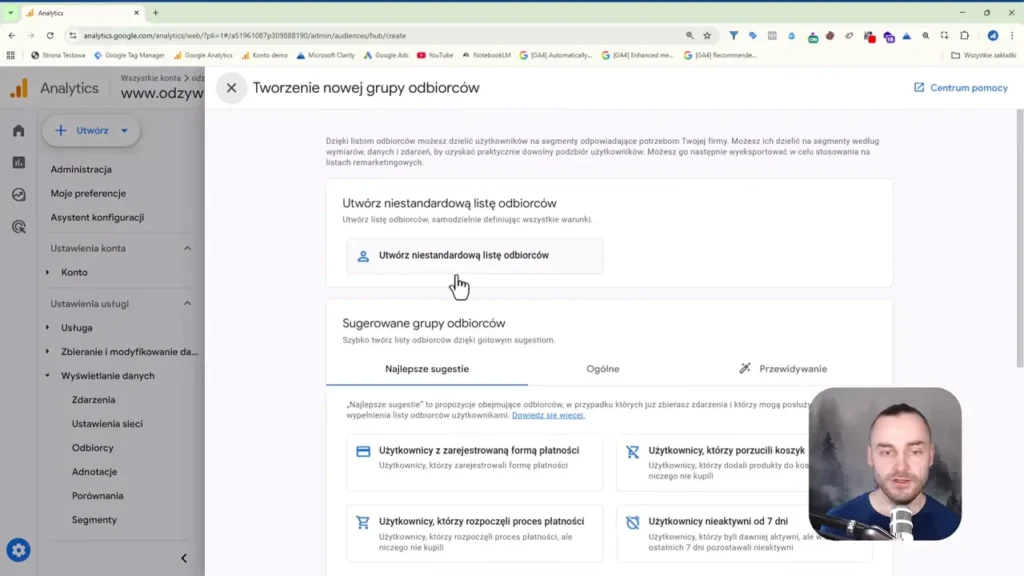Viewport: 1024px width, 576px height.
Task: Select Ustawienia sieci in the sidebar
Action: click(x=107, y=424)
